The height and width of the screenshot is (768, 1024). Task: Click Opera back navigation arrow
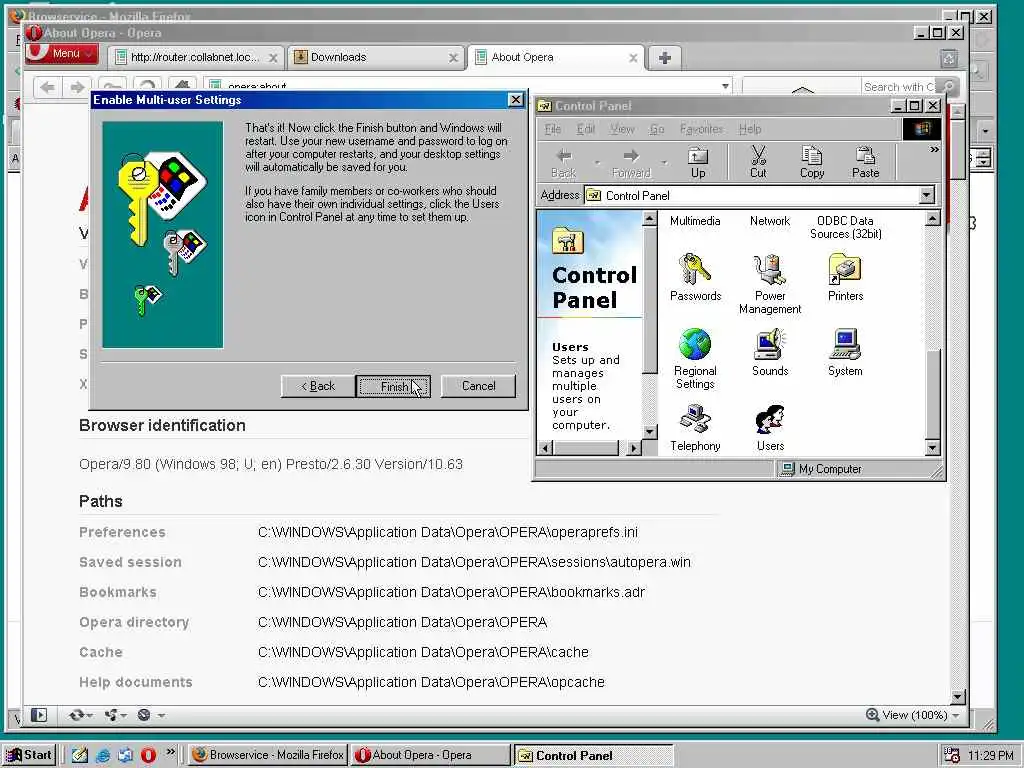click(x=48, y=87)
